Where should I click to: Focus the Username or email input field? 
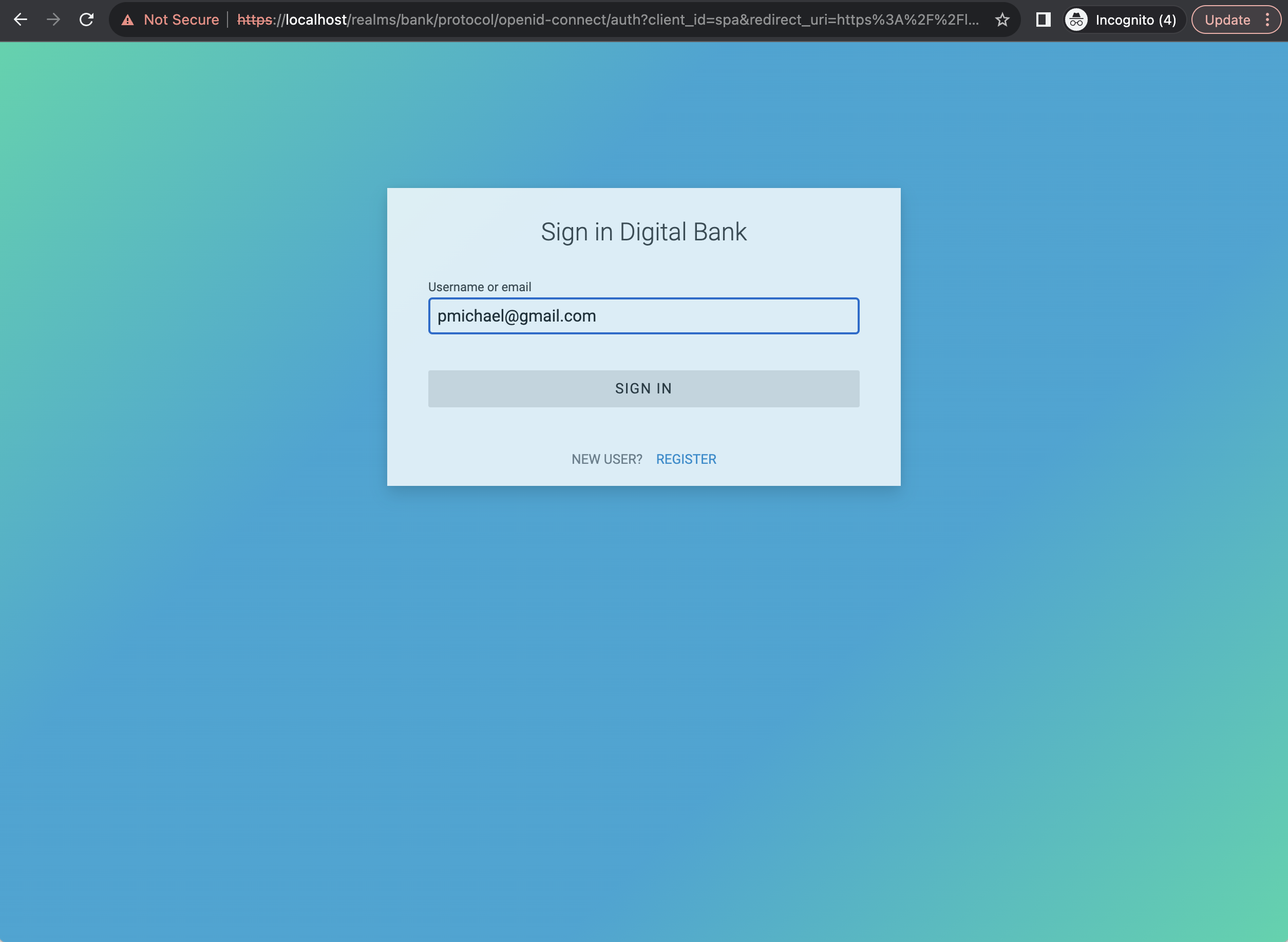tap(643, 316)
